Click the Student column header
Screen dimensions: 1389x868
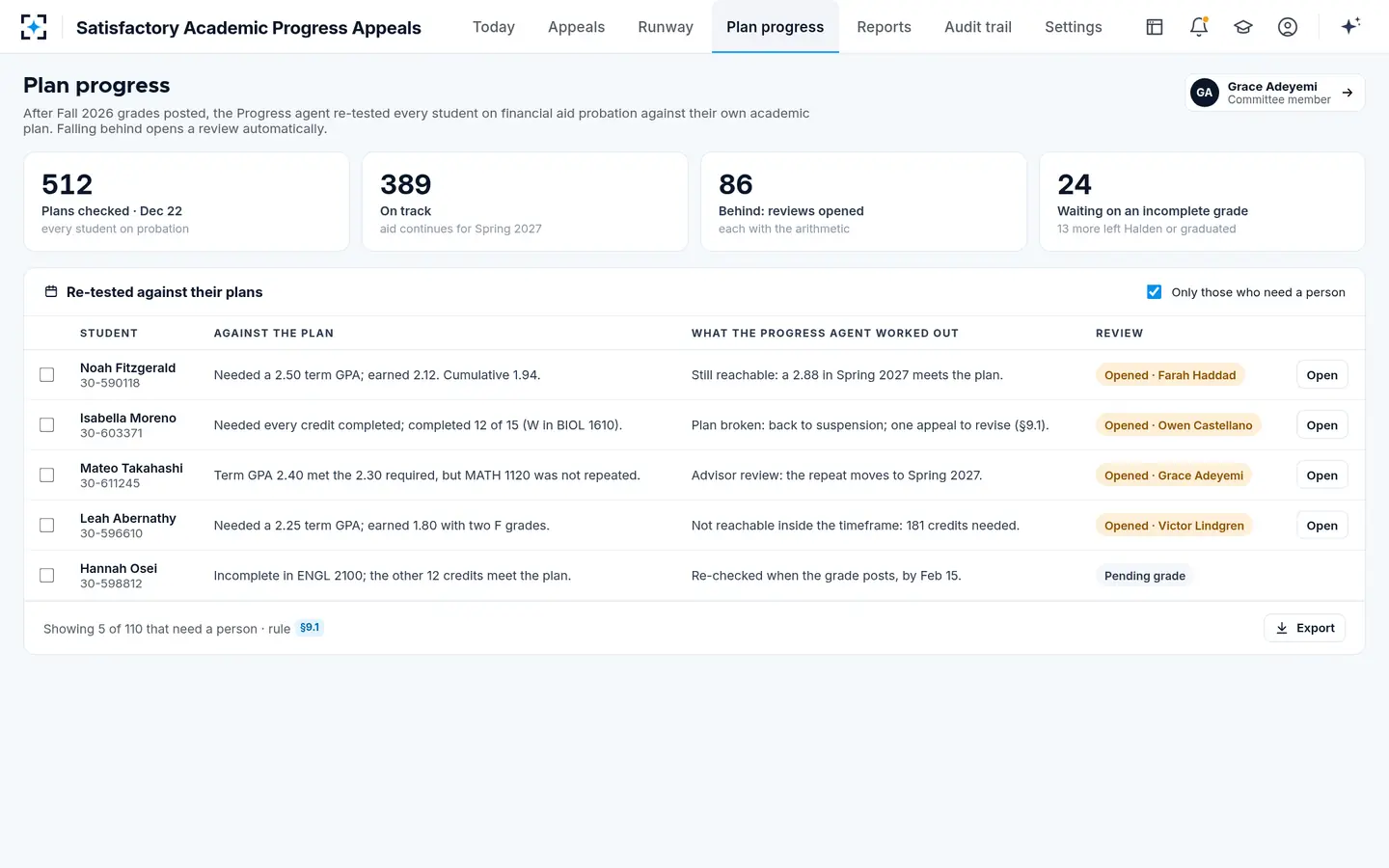coord(109,334)
